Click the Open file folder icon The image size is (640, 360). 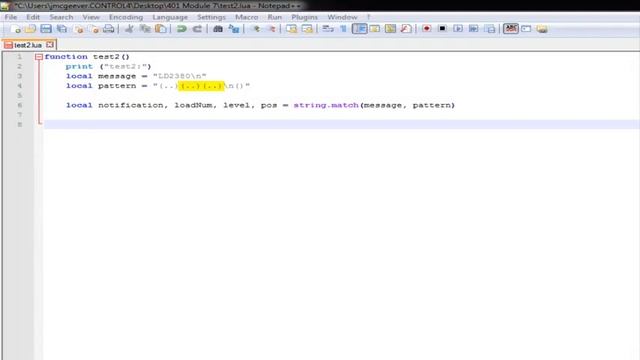pyautogui.click(x=30, y=29)
